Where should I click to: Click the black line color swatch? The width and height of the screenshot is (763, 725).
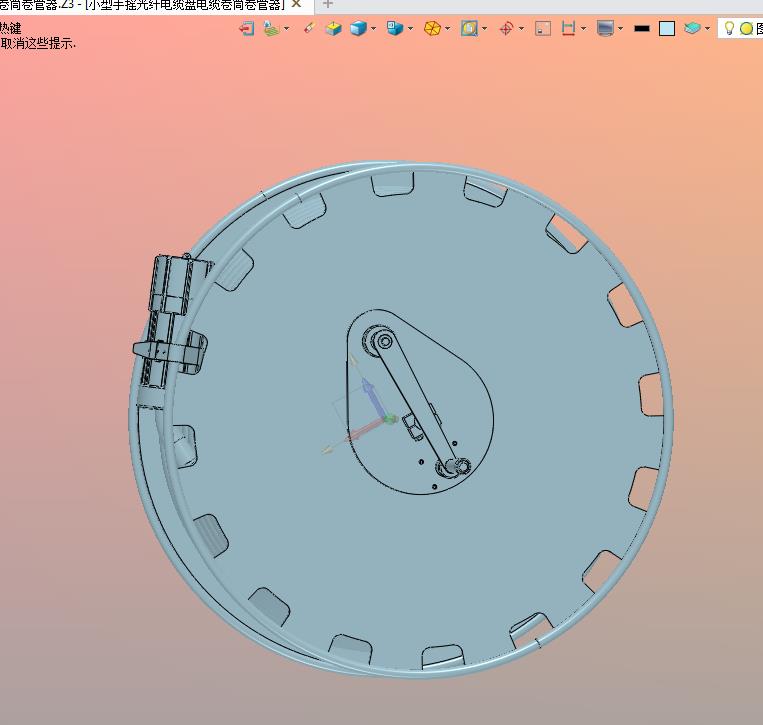click(642, 29)
